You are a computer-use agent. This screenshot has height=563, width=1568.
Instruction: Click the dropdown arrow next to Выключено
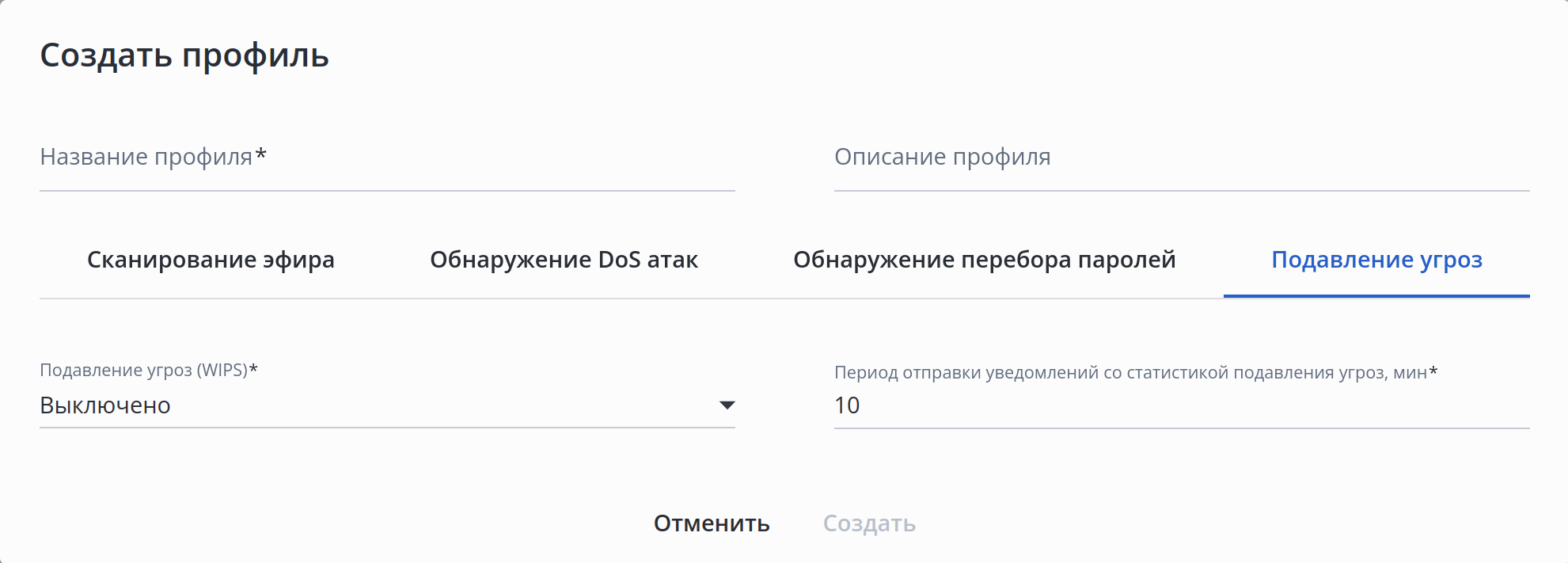[x=727, y=405]
